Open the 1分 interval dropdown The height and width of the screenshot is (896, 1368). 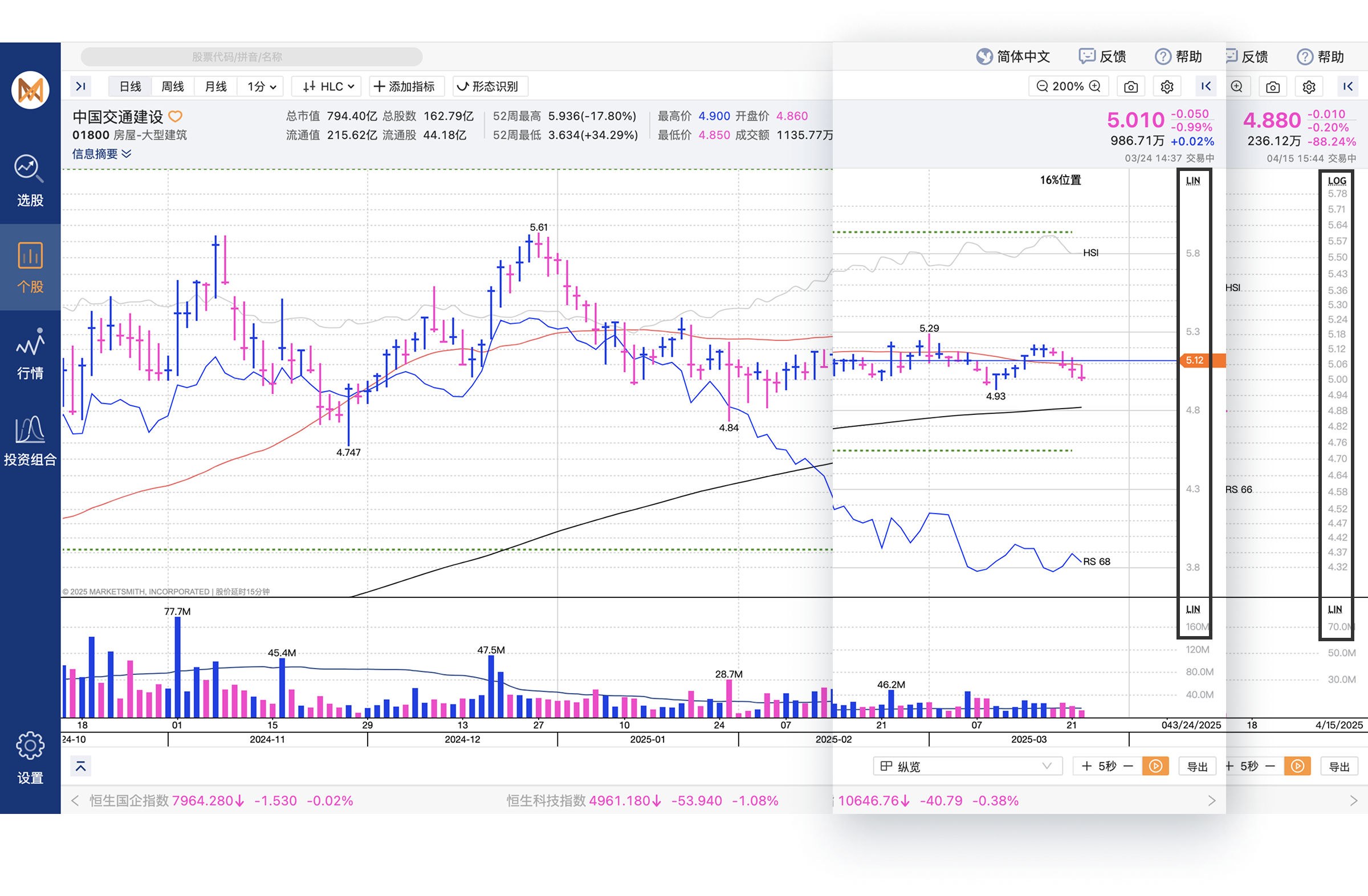click(262, 86)
